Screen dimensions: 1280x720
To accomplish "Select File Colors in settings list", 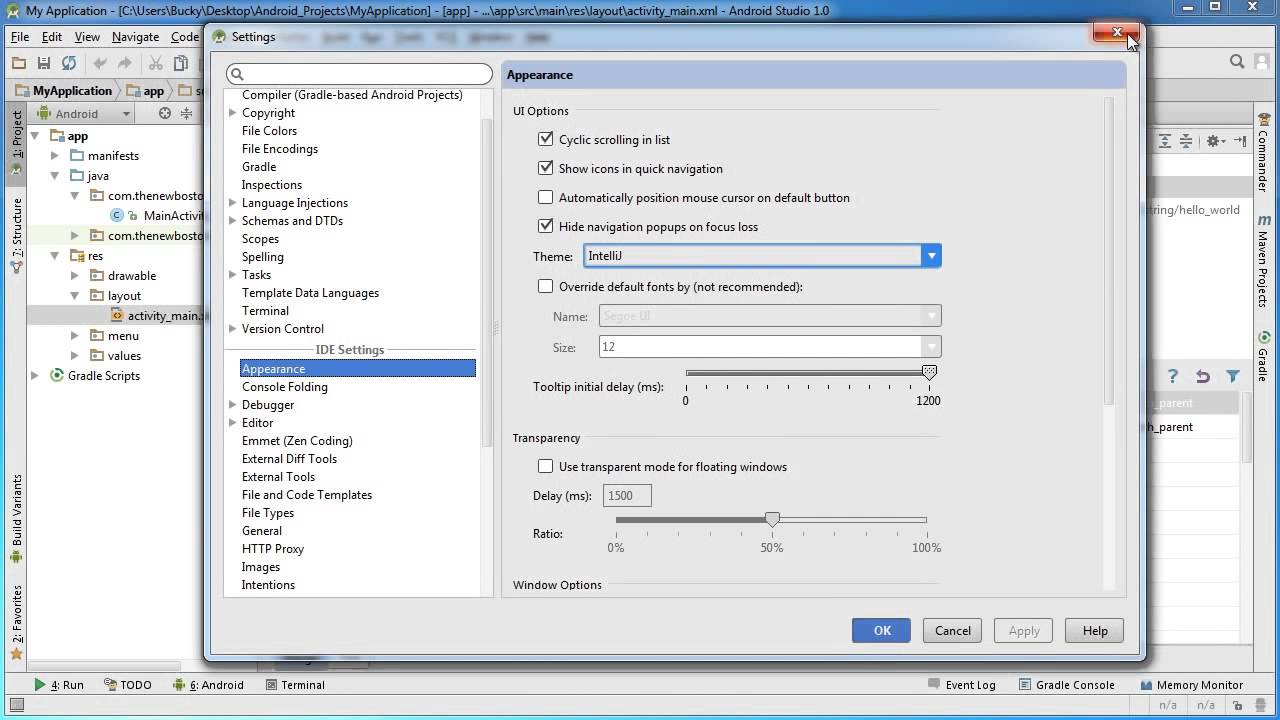I will pyautogui.click(x=269, y=131).
